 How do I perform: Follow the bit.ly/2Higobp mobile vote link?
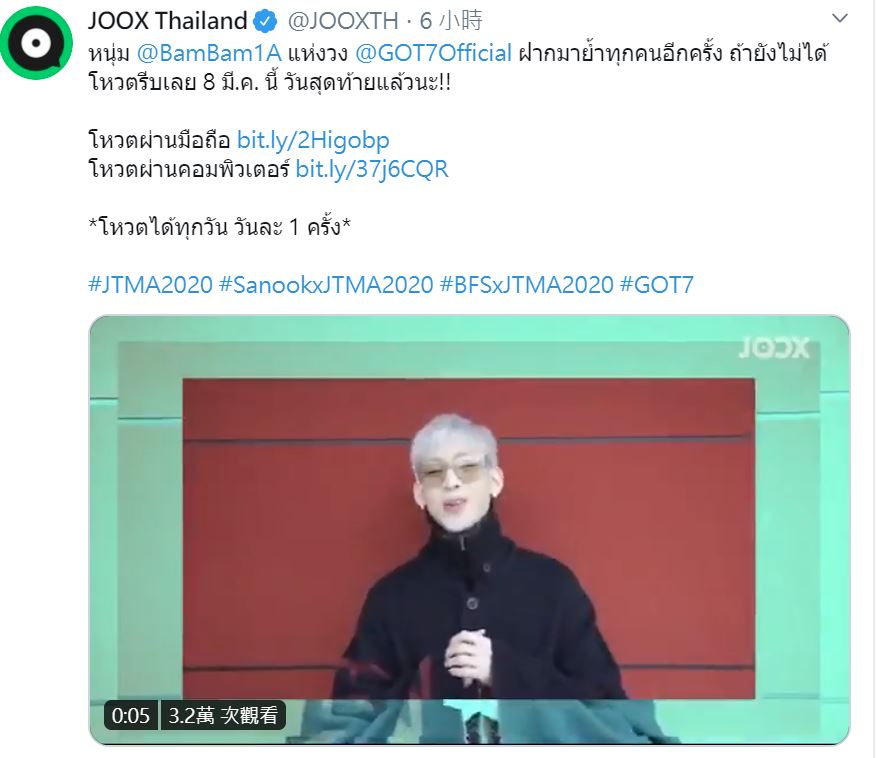313,140
